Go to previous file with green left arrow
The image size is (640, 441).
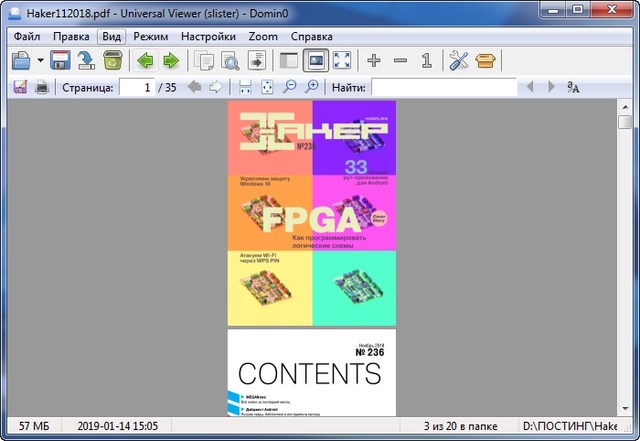(146, 61)
